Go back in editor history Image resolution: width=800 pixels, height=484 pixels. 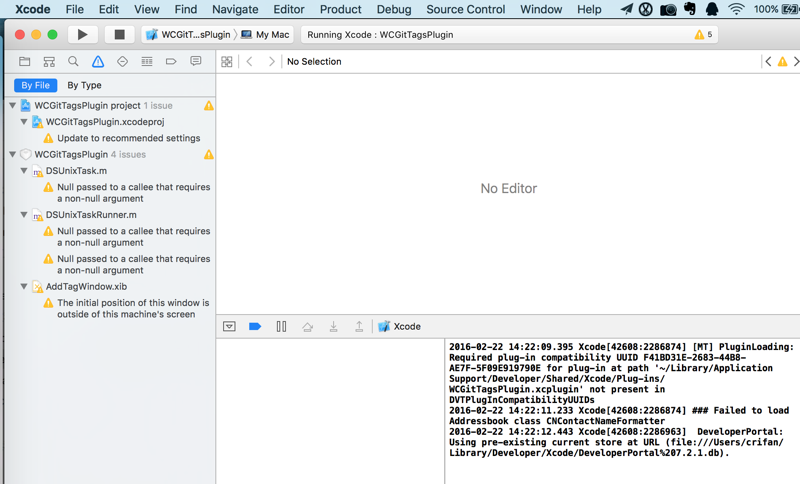pos(249,62)
